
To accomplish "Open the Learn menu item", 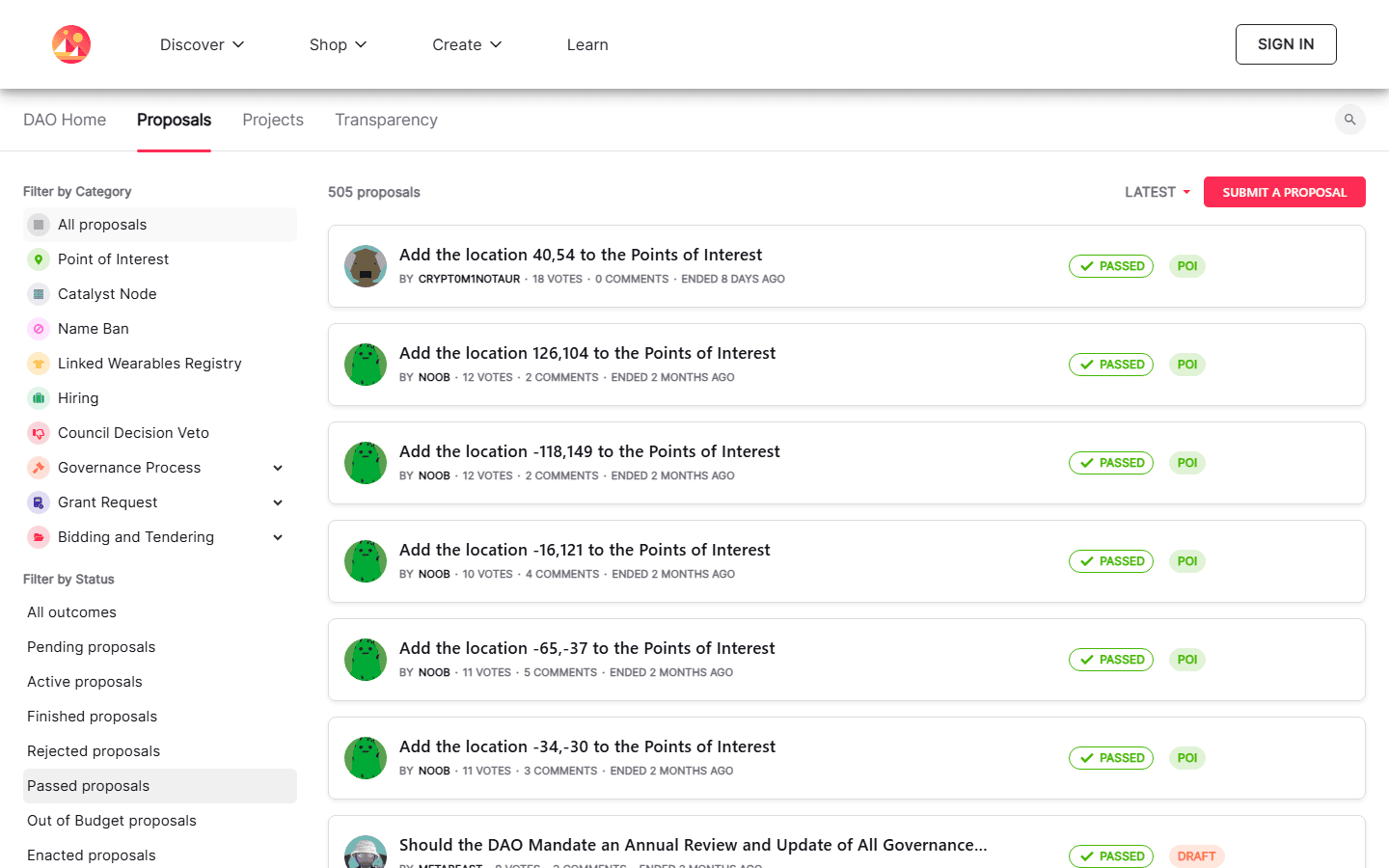I will click(x=587, y=44).
